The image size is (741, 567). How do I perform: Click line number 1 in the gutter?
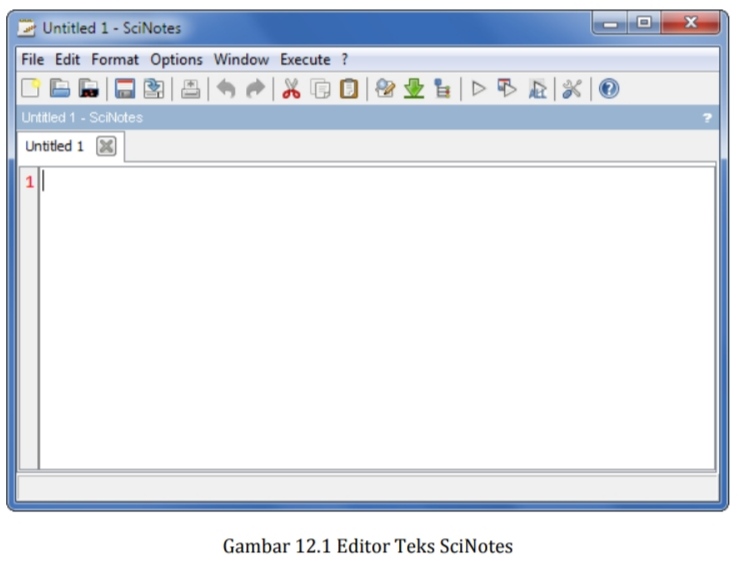[x=30, y=182]
